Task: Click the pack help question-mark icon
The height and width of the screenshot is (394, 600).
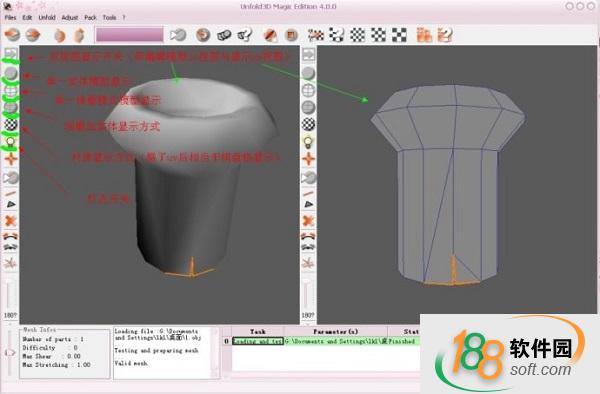Action: pos(445,35)
